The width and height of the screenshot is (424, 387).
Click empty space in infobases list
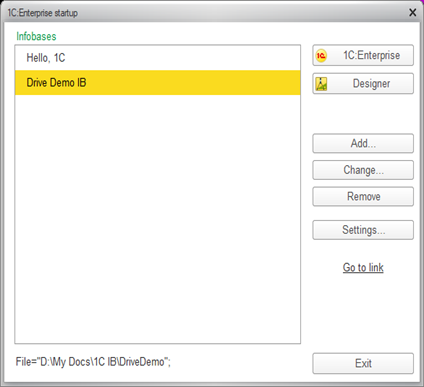(158, 217)
